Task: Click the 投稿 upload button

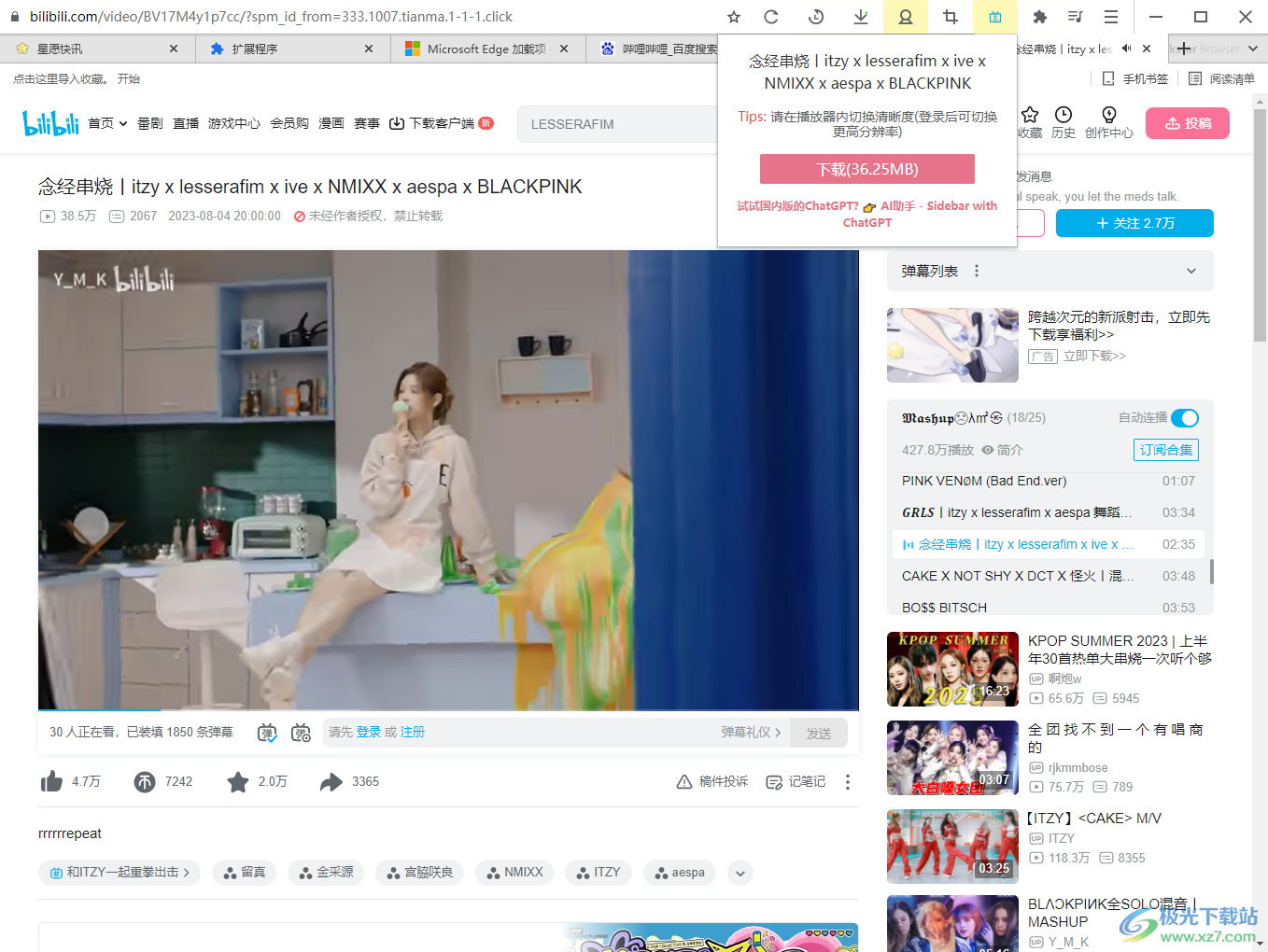Action: 1187,123
